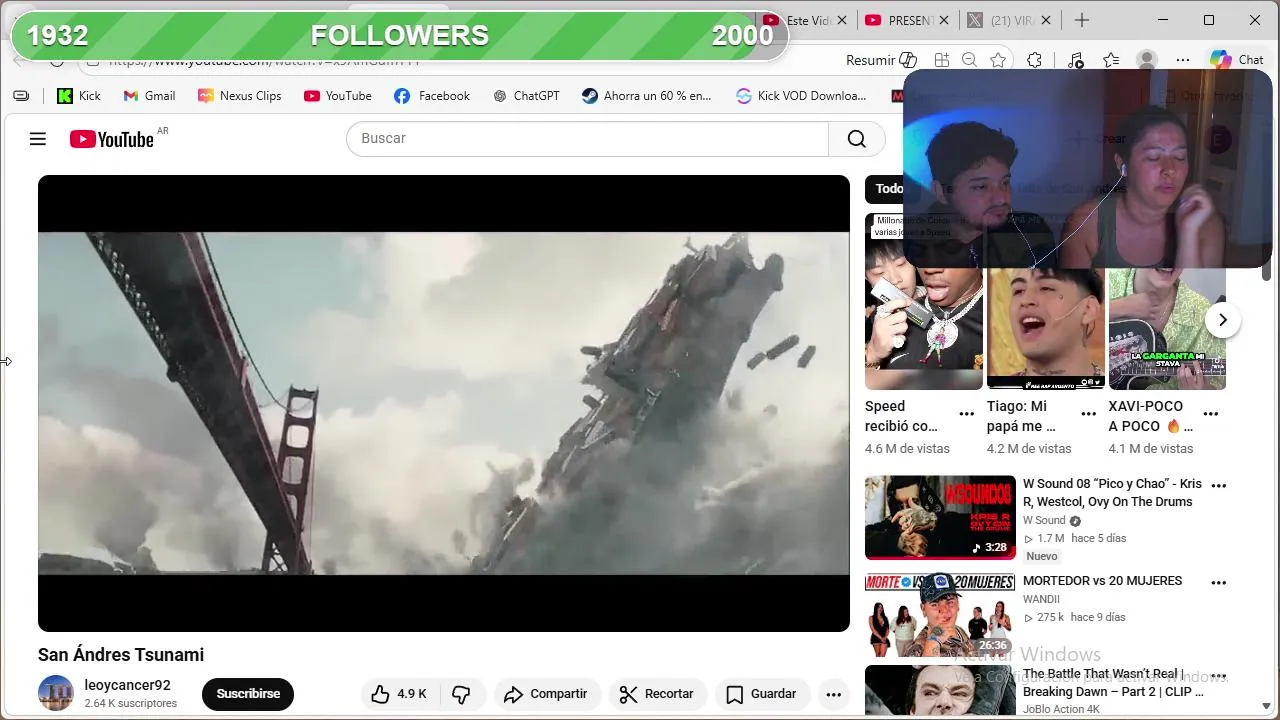Close the (21) VIR X tab
The image size is (1280, 720).
click(x=1047, y=20)
